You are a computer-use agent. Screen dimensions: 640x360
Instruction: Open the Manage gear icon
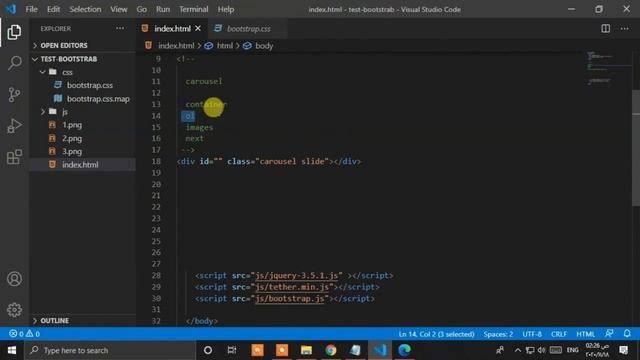pyautogui.click(x=14, y=310)
